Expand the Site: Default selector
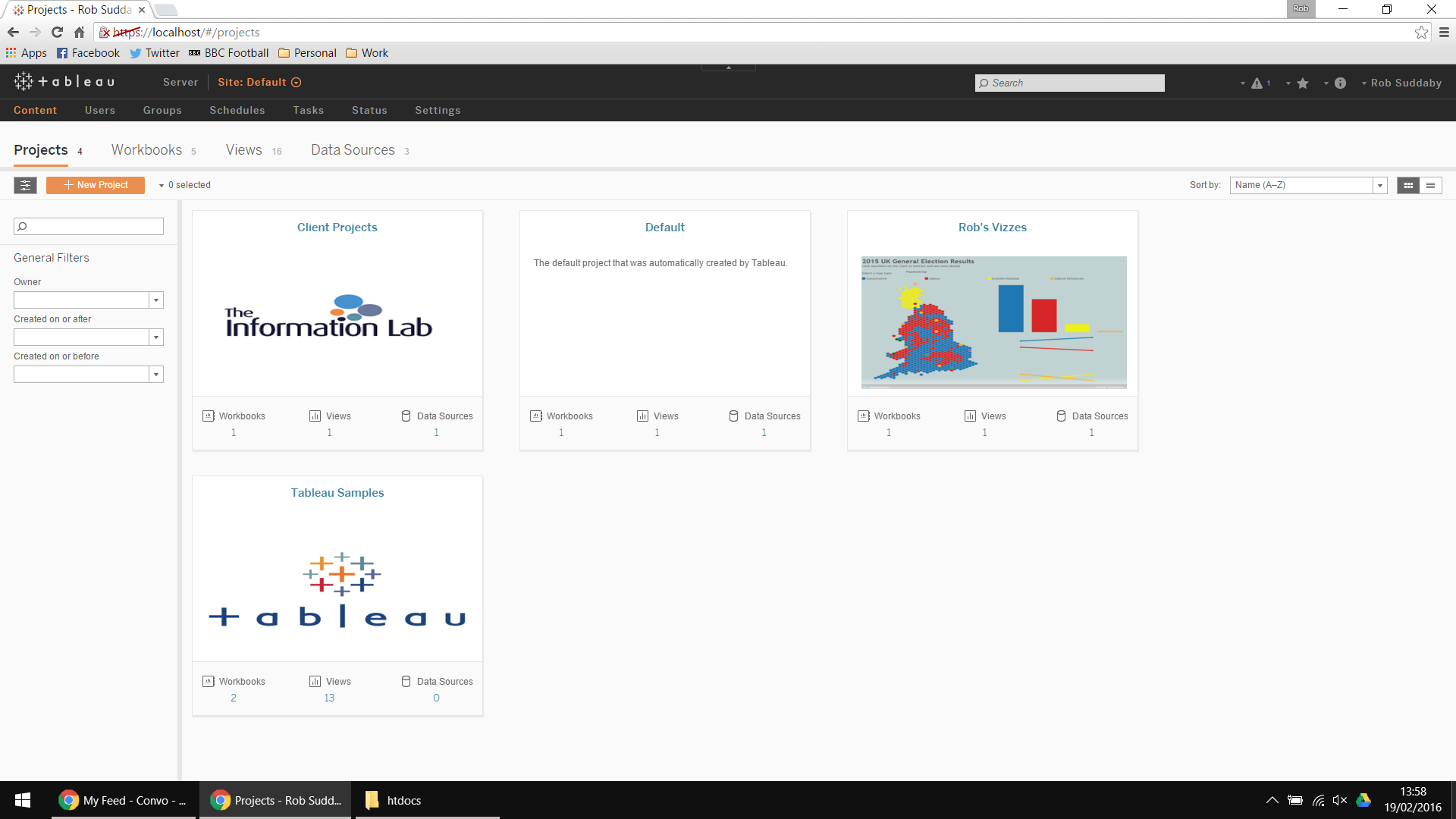The width and height of the screenshot is (1456, 819). point(259,82)
